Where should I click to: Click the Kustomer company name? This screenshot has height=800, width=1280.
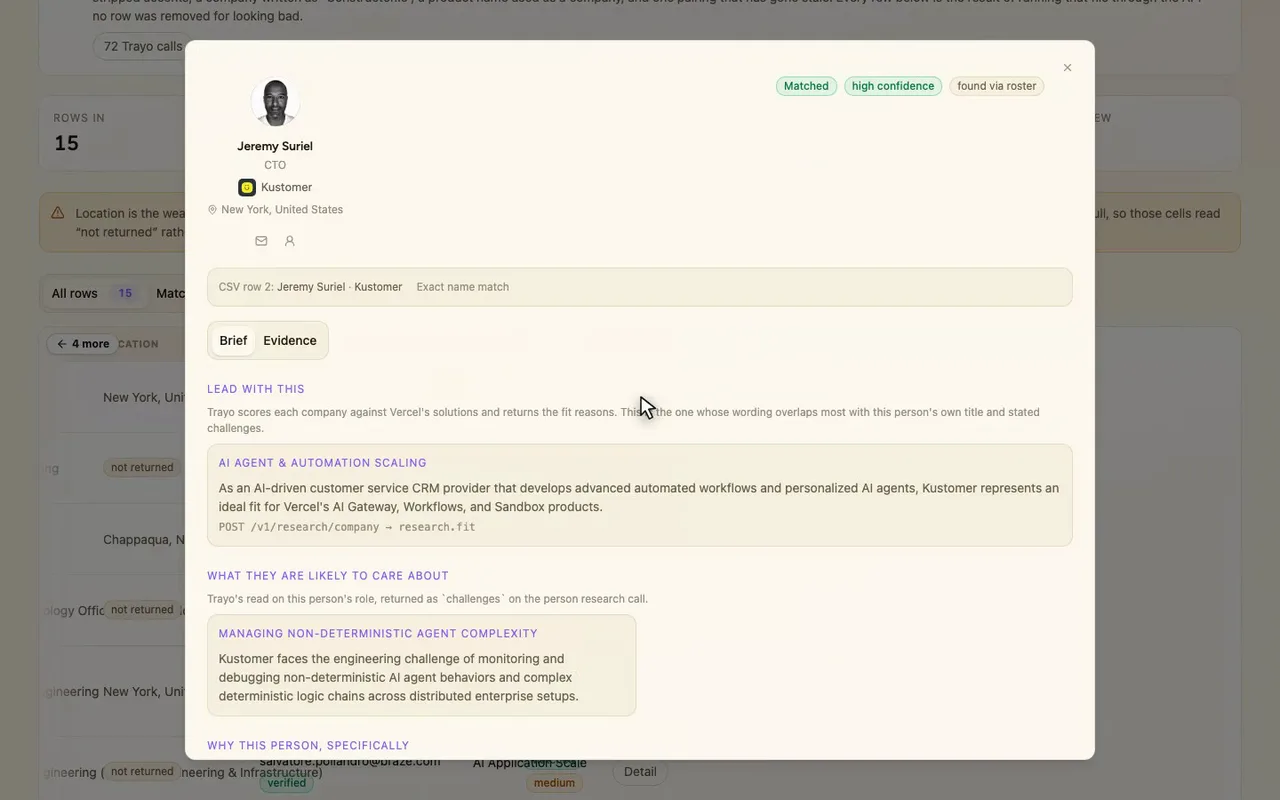click(x=286, y=187)
